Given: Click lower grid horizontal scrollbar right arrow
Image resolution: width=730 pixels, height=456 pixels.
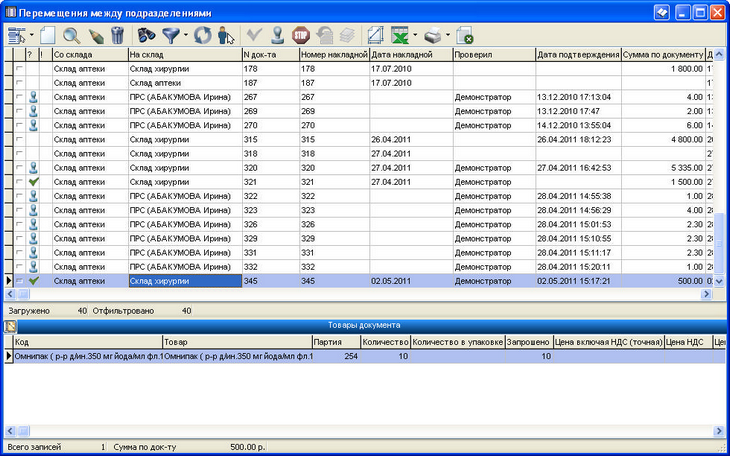Looking at the screenshot, I should (719, 431).
